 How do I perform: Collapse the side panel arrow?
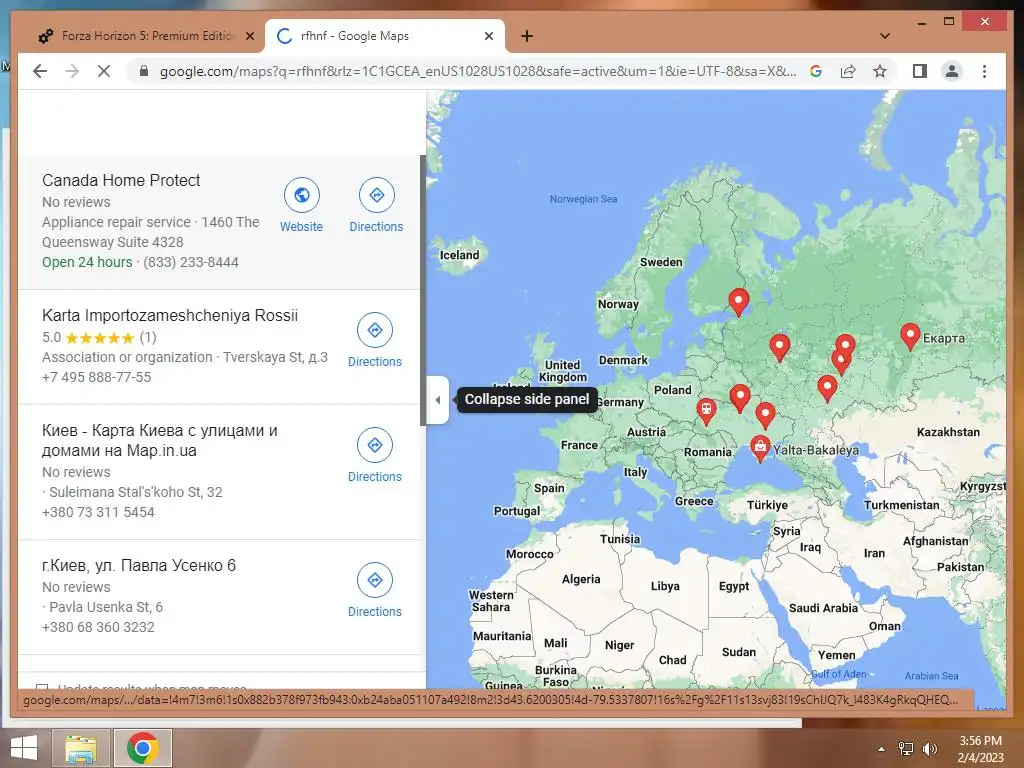(438, 400)
